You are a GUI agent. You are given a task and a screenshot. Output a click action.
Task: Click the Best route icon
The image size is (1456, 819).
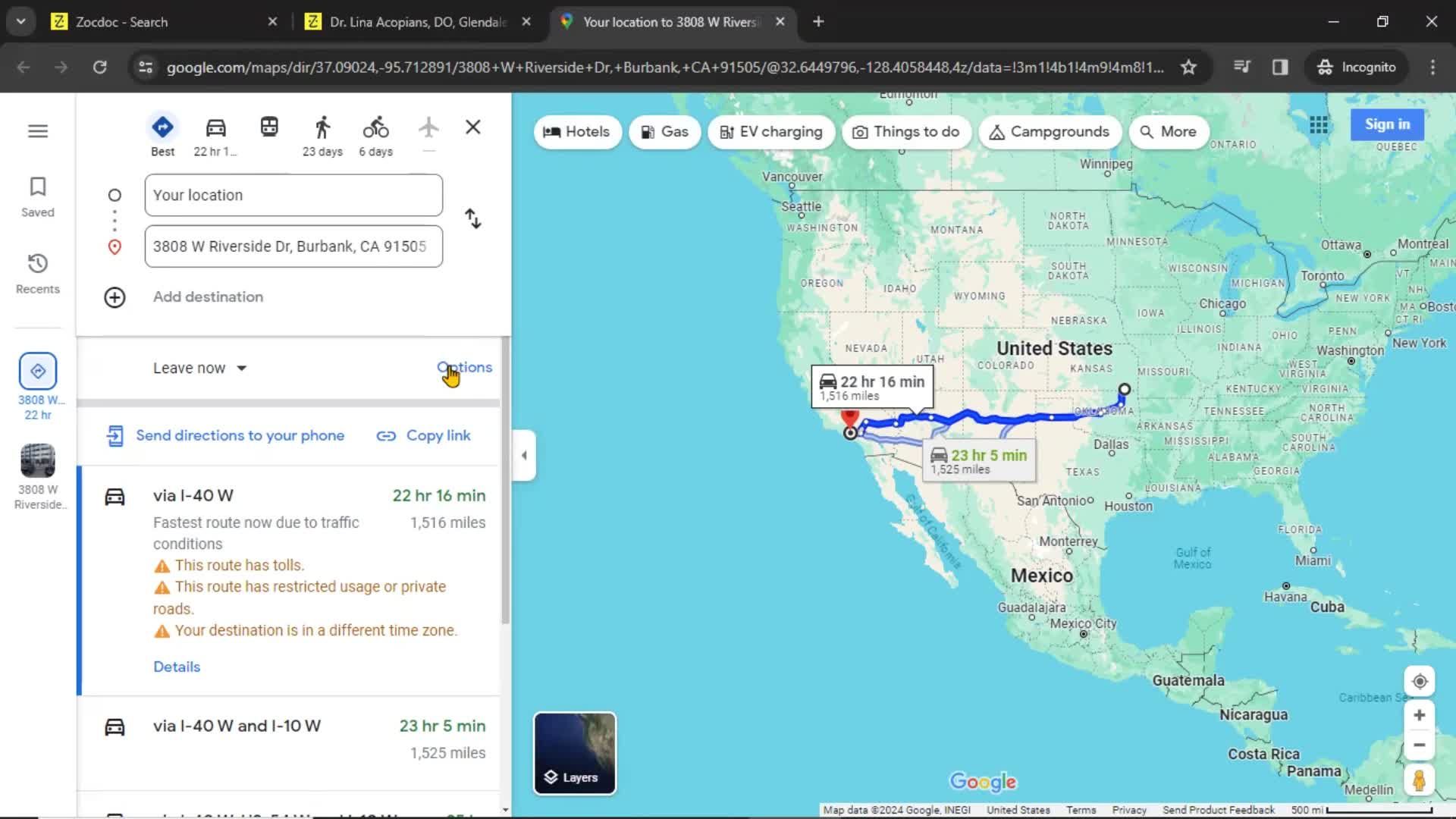click(163, 125)
